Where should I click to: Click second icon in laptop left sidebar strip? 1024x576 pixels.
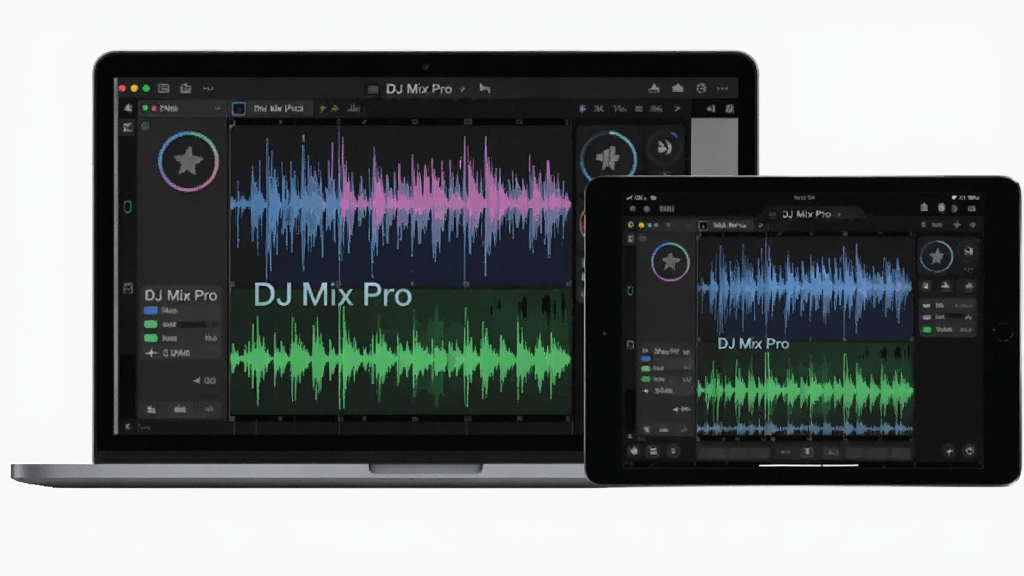128,127
